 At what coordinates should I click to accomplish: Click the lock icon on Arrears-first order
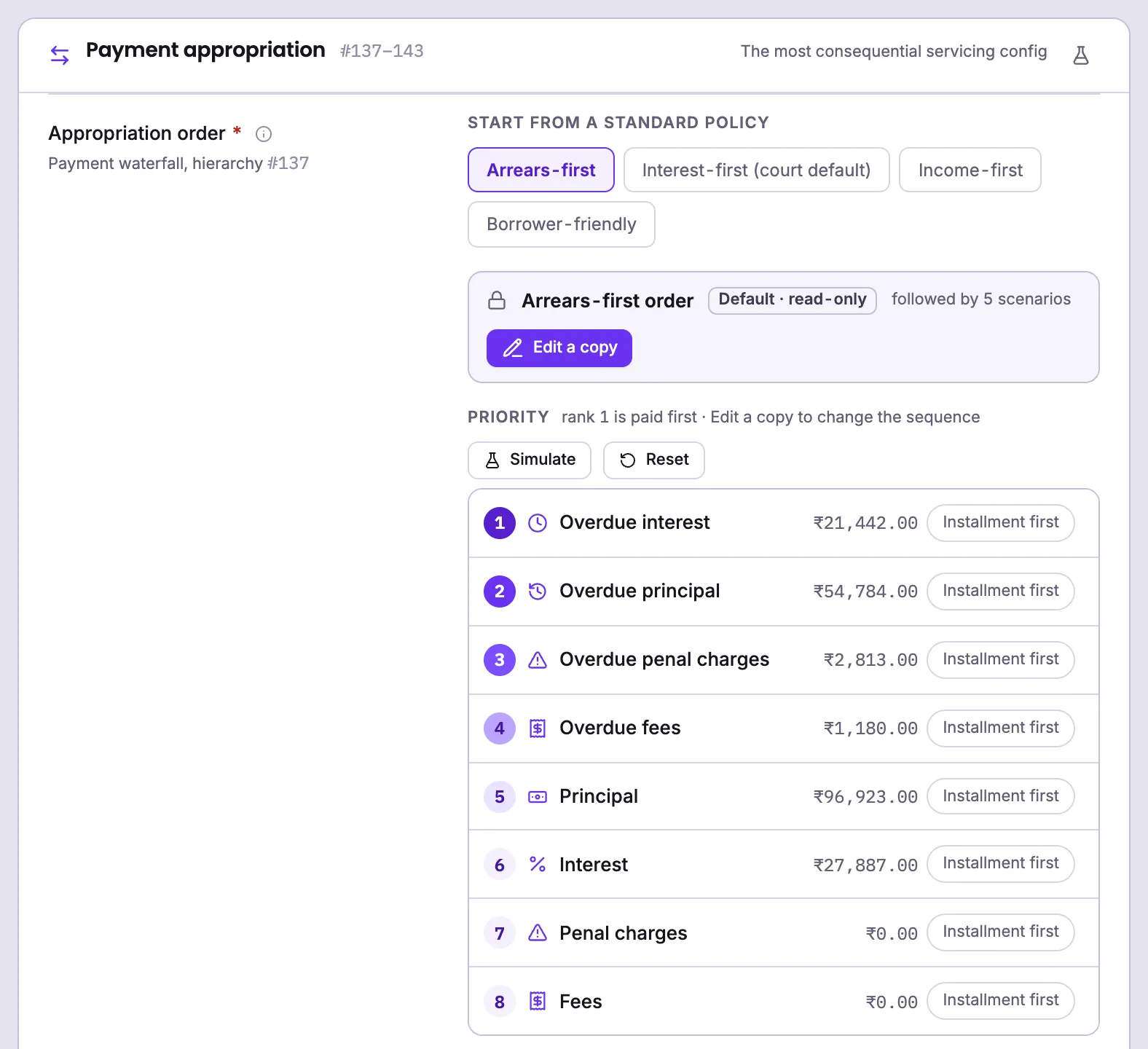[497, 300]
